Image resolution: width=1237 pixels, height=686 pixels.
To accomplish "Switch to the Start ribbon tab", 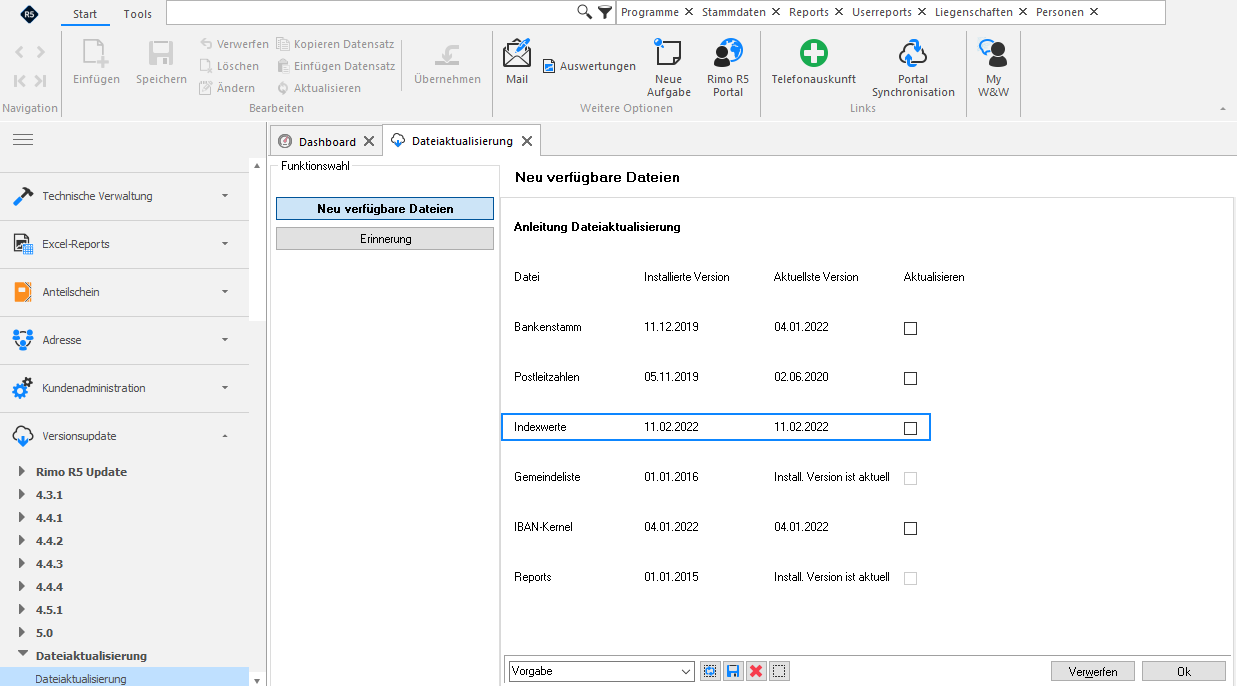I will [x=85, y=14].
